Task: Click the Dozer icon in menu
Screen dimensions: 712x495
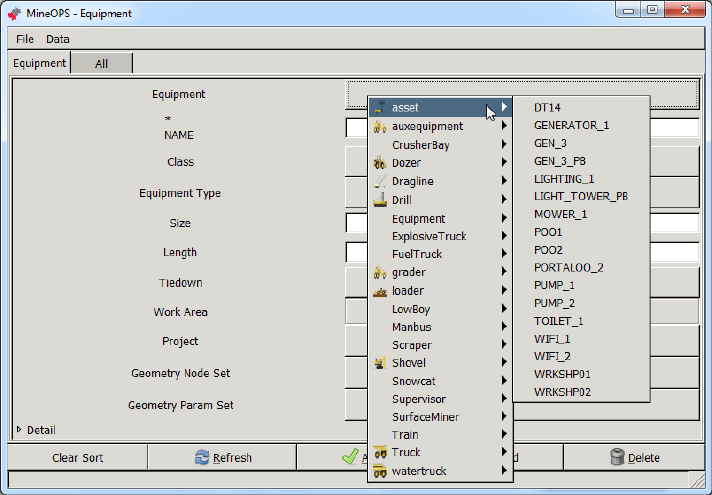Action: click(380, 163)
